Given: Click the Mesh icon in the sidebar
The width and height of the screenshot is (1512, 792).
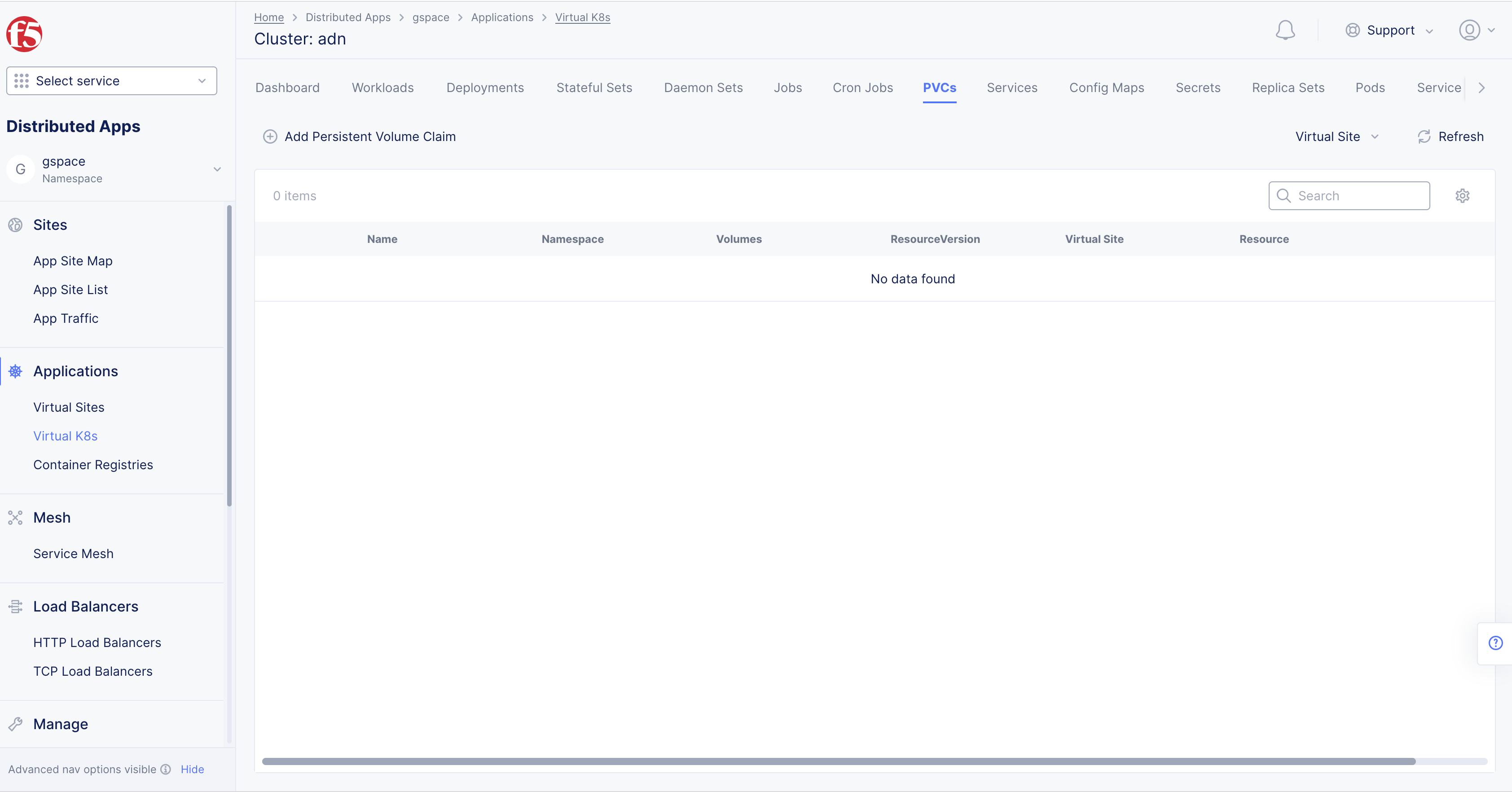Looking at the screenshot, I should tap(15, 517).
